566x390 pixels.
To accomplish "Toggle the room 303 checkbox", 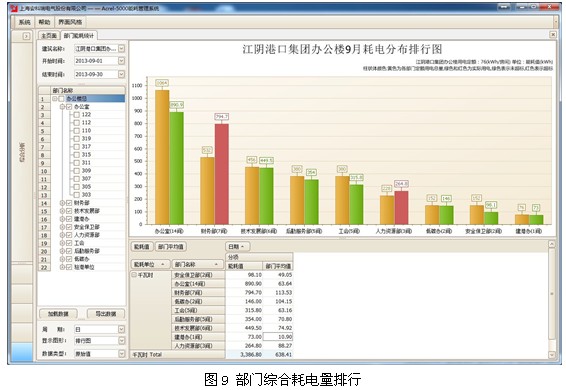I will [77, 195].
